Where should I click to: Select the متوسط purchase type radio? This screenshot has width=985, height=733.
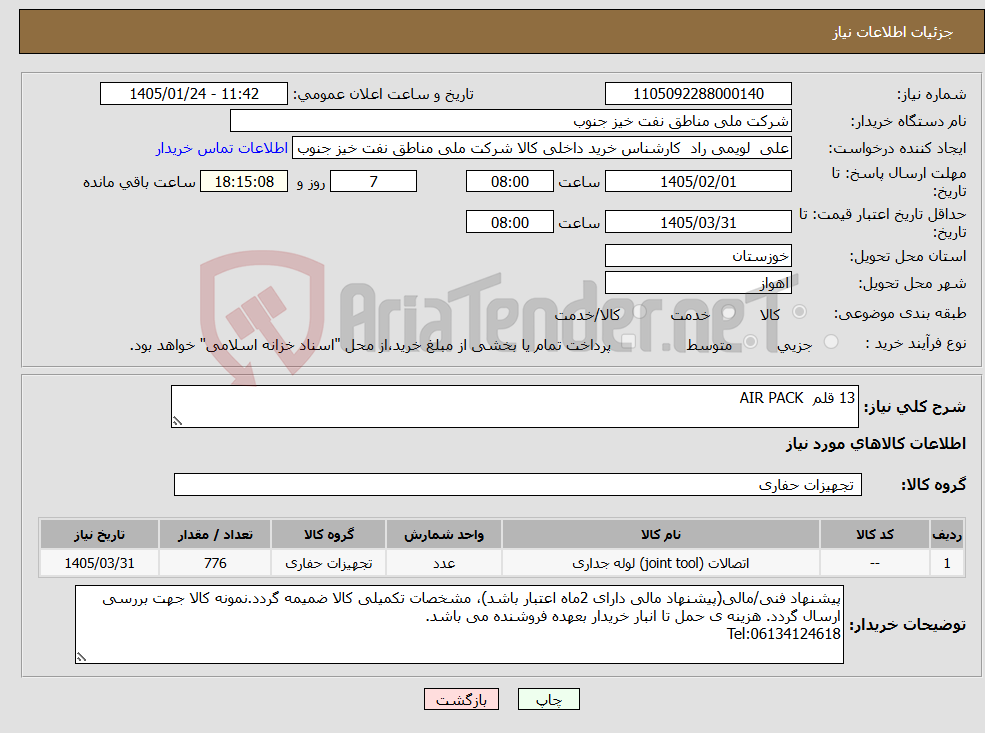tap(750, 342)
